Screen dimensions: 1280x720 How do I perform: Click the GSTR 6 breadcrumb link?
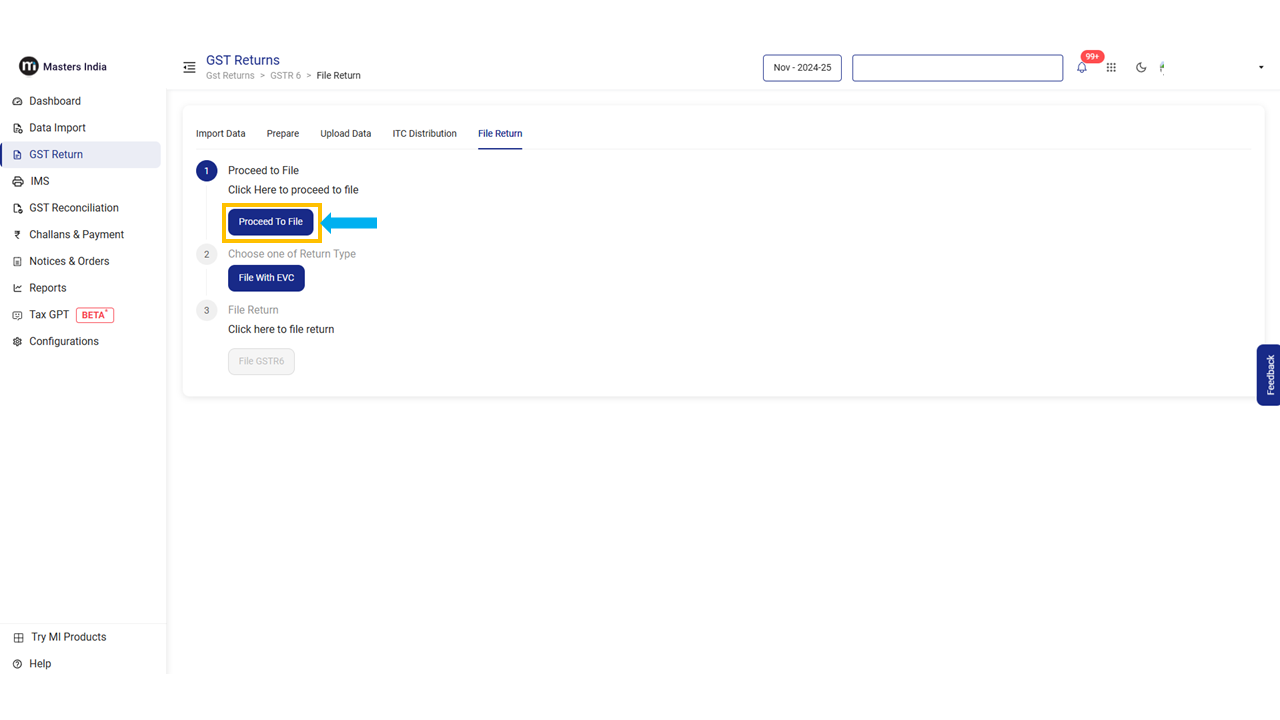coord(285,76)
